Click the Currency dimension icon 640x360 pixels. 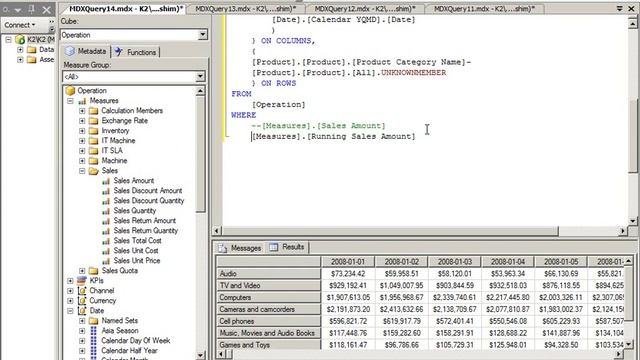tap(82, 300)
